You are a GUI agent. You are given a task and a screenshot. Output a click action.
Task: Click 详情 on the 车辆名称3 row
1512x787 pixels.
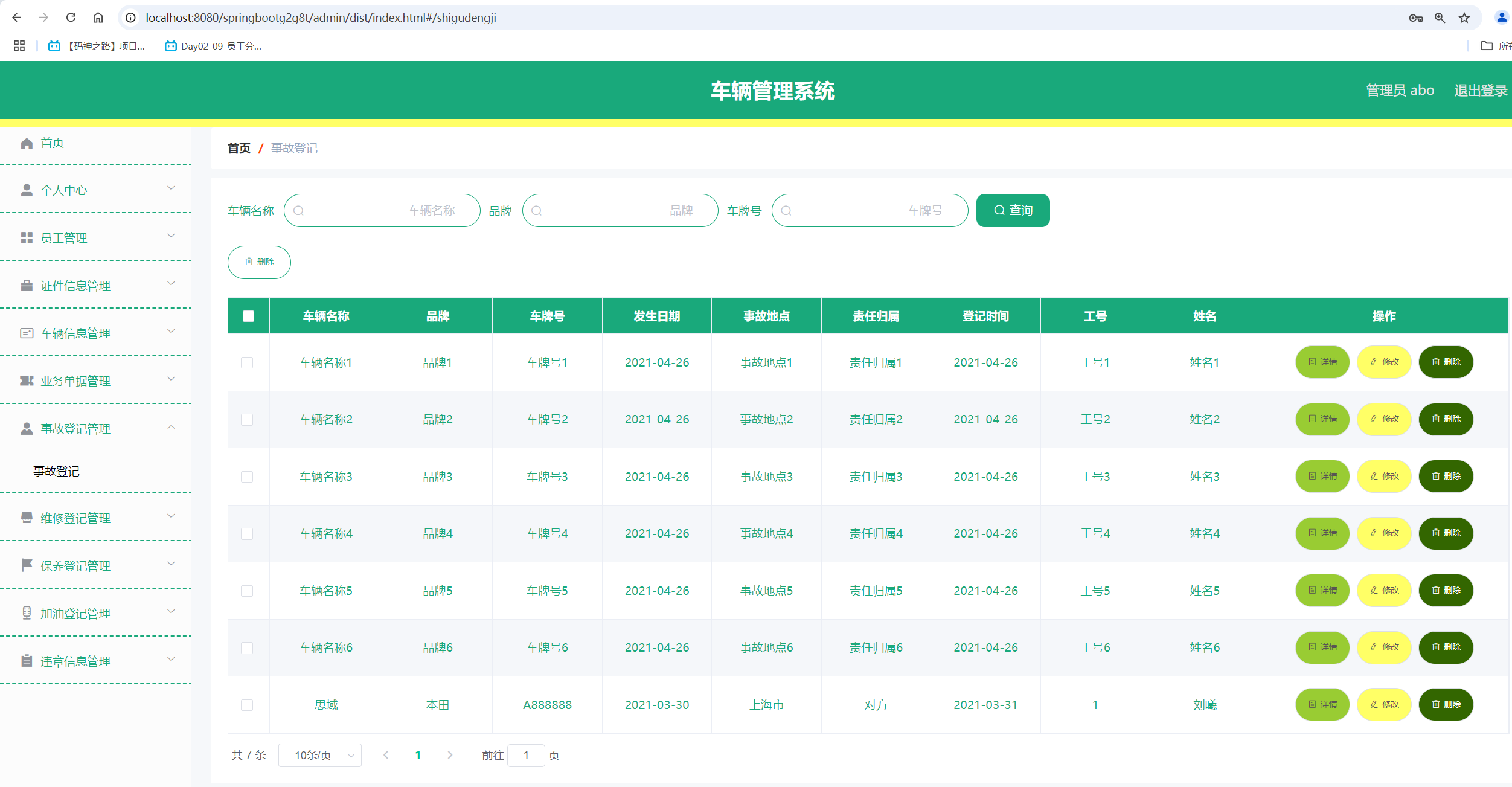[1322, 476]
